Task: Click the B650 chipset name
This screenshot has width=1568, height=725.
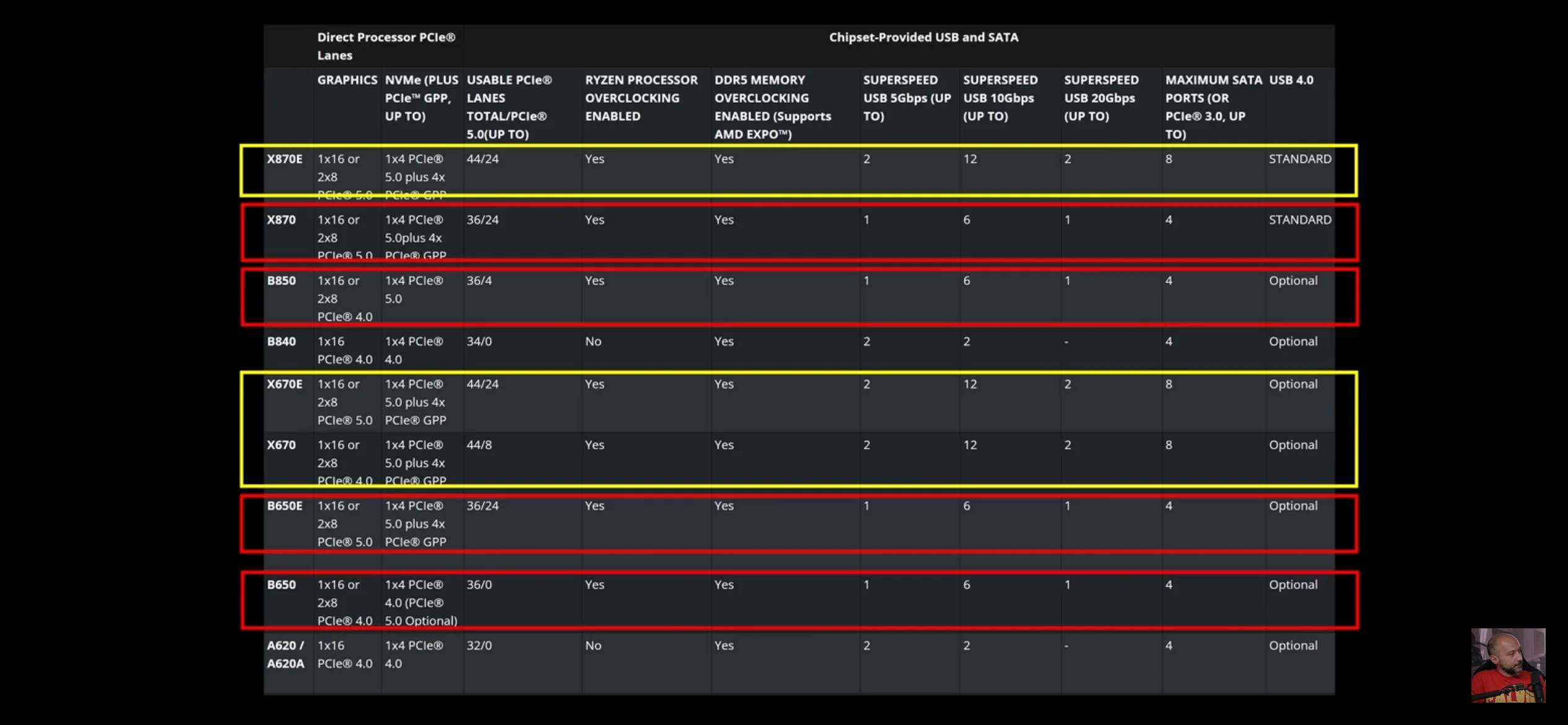Action: point(281,585)
